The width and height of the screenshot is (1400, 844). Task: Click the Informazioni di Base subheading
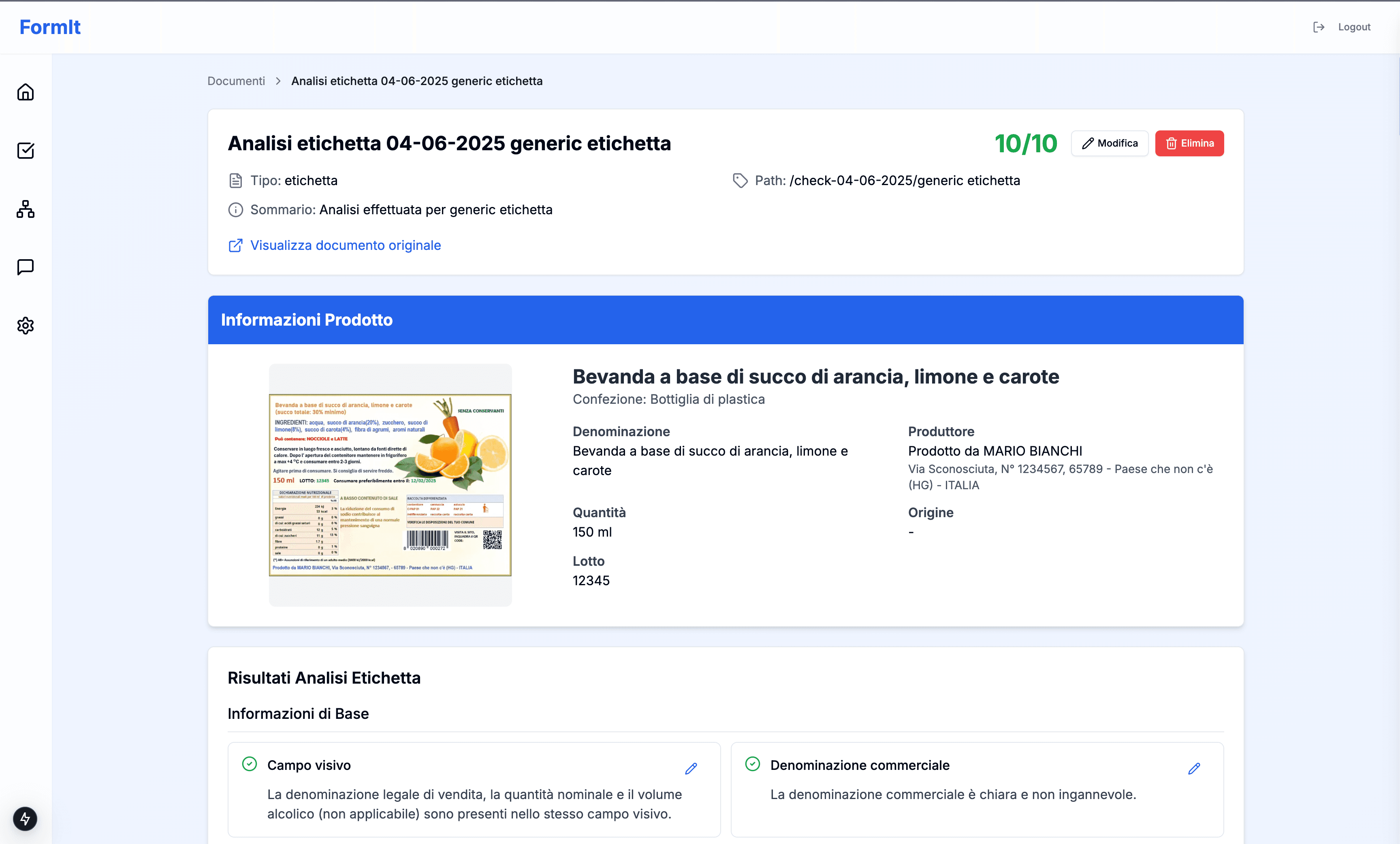[298, 713]
